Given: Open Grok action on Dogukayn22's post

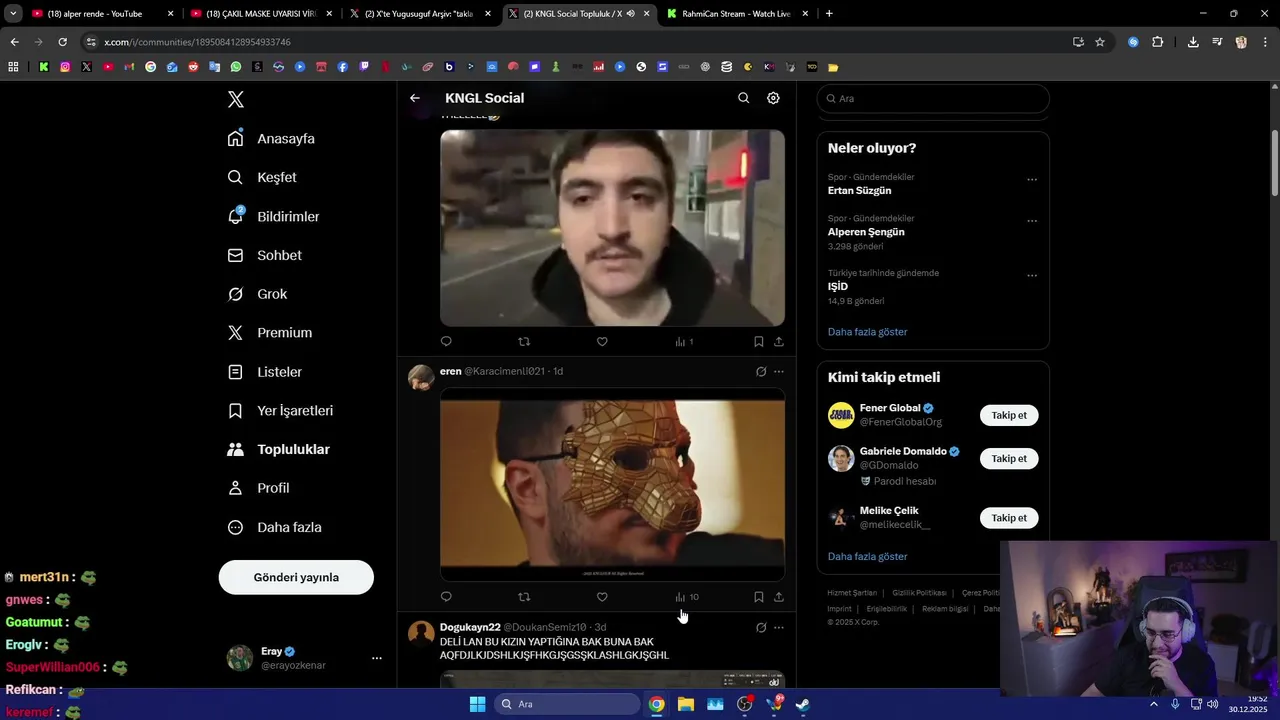Looking at the screenshot, I should [761, 628].
